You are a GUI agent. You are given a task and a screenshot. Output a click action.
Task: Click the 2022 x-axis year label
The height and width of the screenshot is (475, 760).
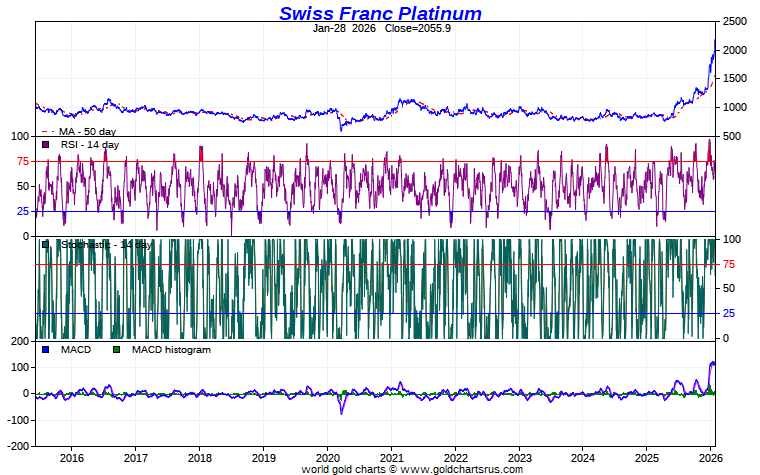coord(456,458)
